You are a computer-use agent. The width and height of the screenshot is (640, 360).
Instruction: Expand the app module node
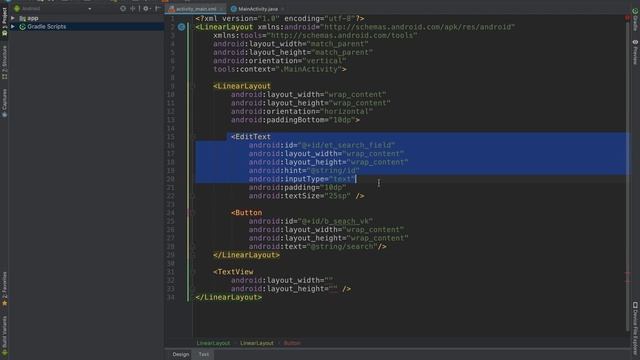[x=13, y=18]
